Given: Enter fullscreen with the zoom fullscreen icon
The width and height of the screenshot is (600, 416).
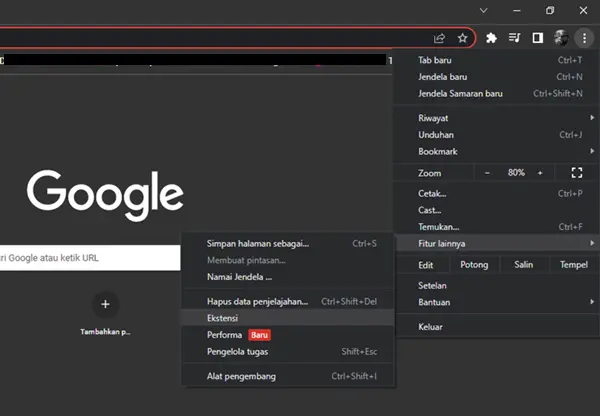Looking at the screenshot, I should pos(577,173).
